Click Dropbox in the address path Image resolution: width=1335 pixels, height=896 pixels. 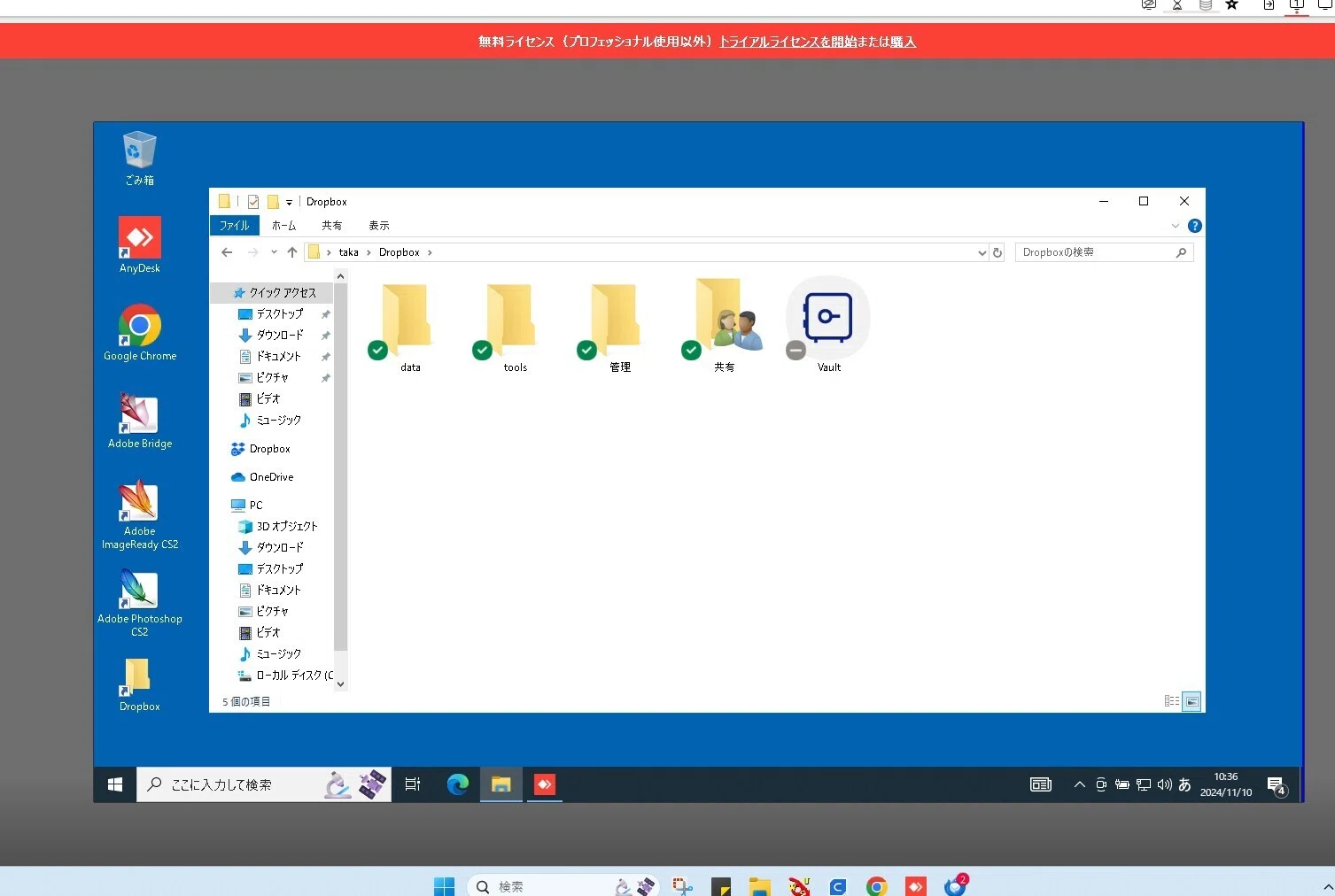coord(400,252)
